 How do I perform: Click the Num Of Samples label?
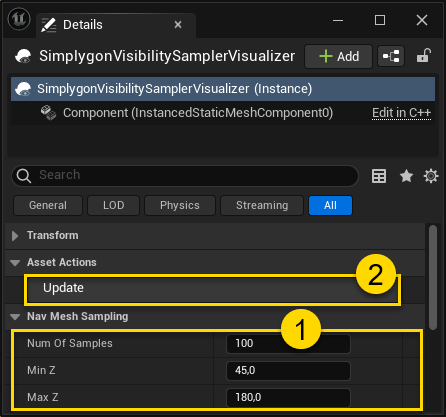[x=70, y=343]
